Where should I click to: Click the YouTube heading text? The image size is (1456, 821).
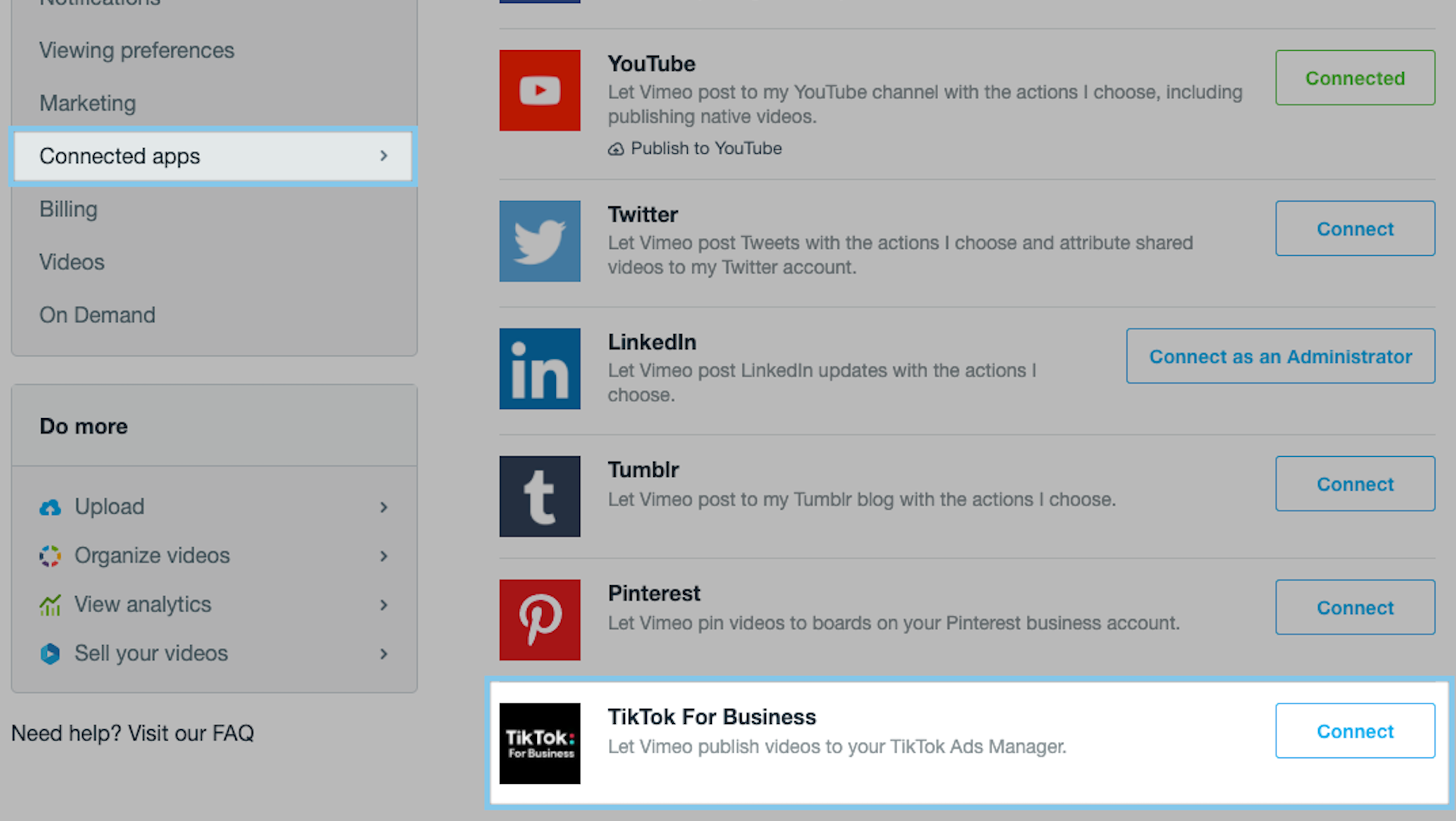tap(651, 64)
